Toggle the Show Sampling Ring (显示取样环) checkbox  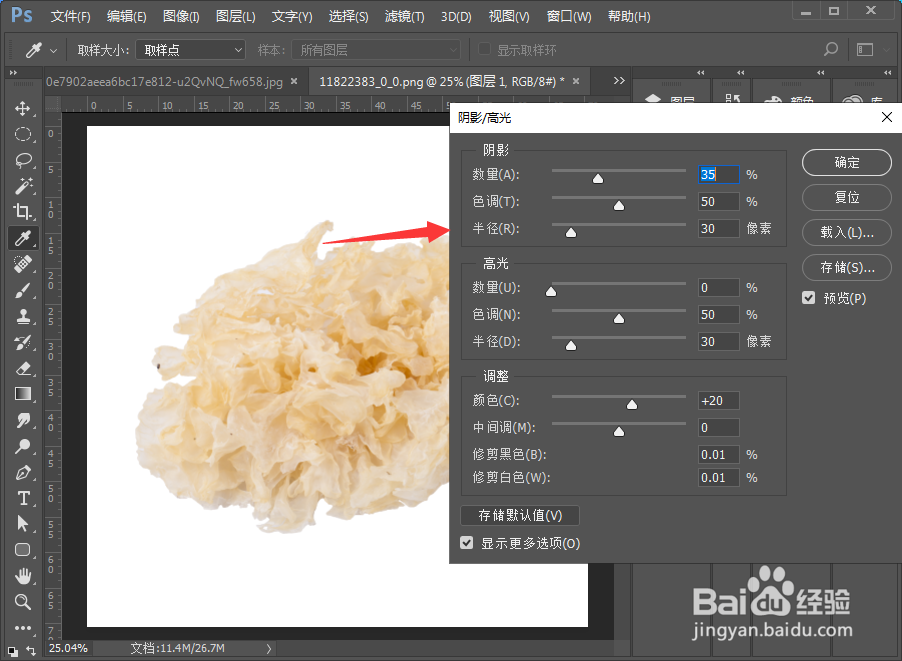click(x=484, y=49)
